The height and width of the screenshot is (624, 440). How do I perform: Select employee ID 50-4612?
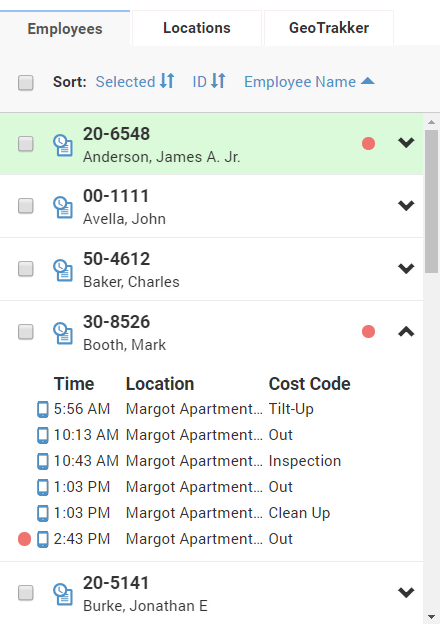pyautogui.click(x=117, y=259)
